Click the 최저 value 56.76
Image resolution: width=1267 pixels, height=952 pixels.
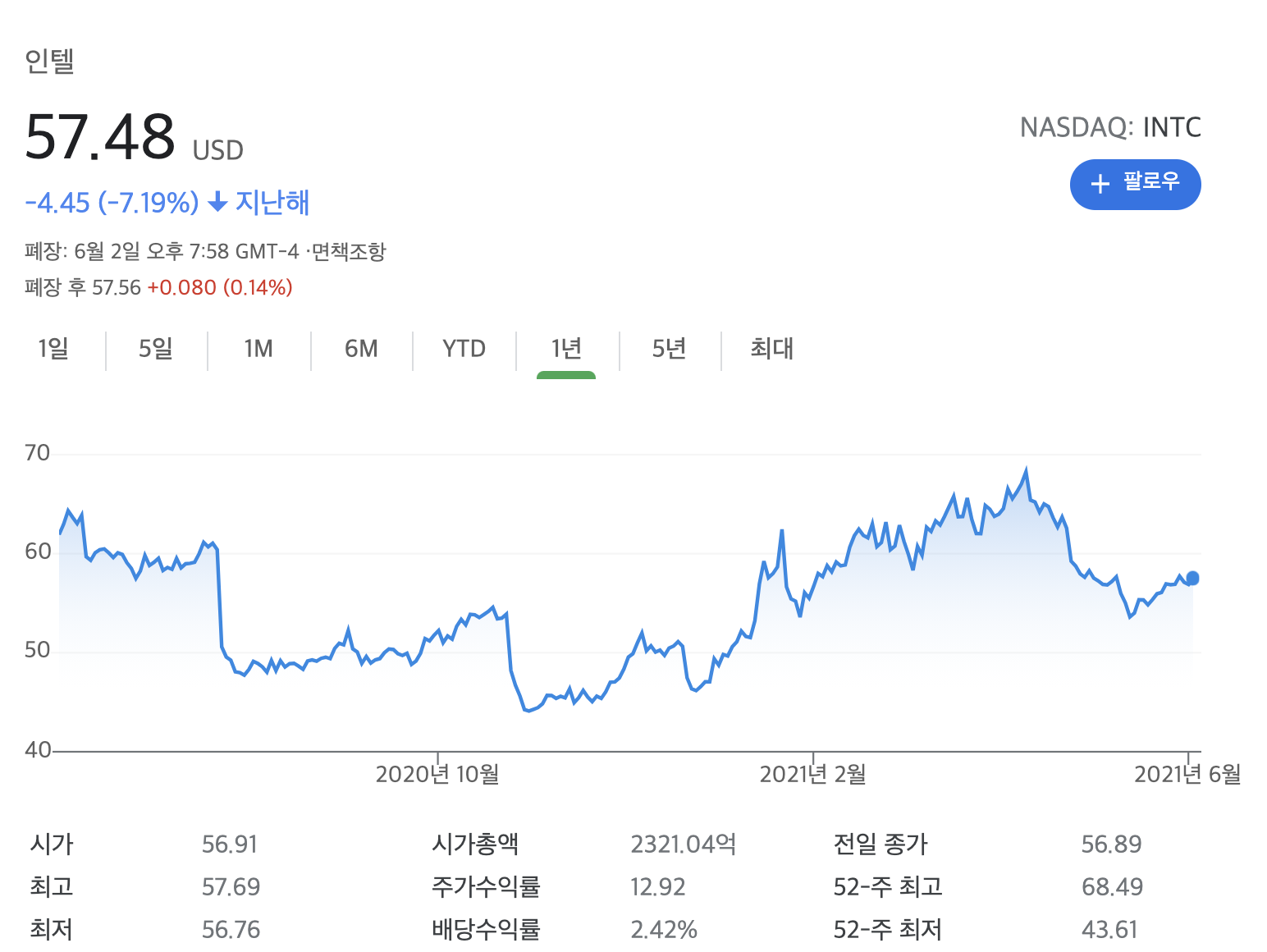pos(231,930)
